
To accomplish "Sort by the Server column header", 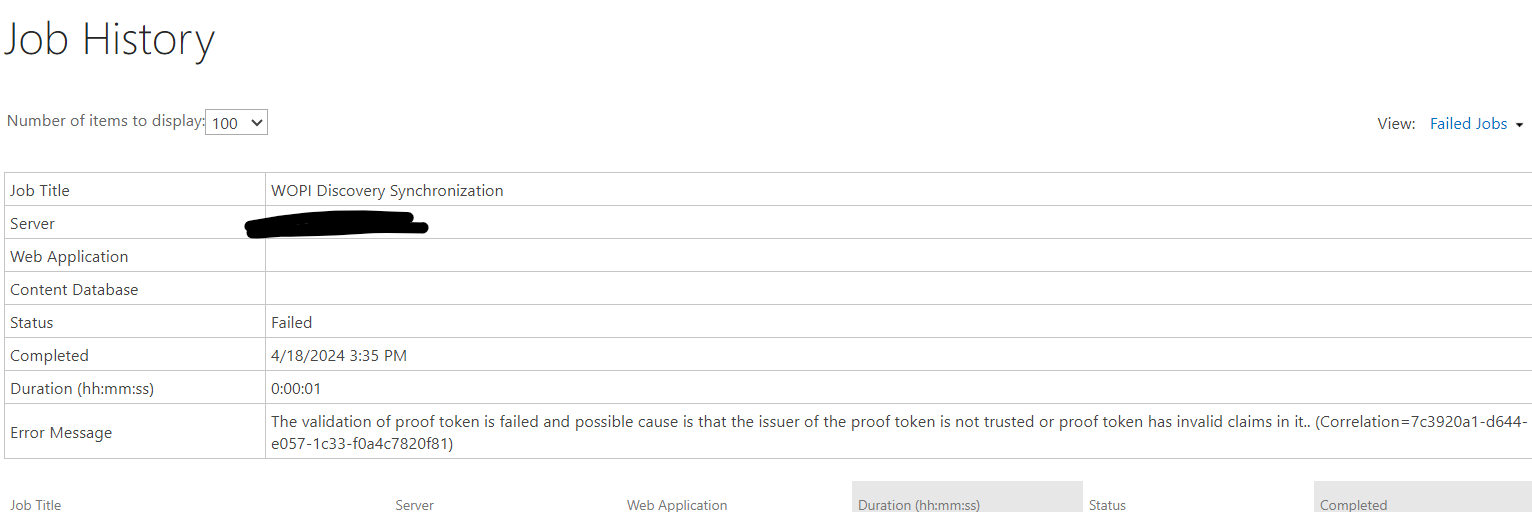I will (414, 505).
